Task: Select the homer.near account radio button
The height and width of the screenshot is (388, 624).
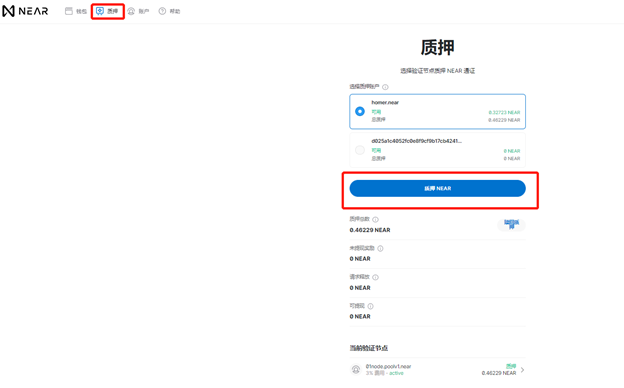Action: click(360, 111)
